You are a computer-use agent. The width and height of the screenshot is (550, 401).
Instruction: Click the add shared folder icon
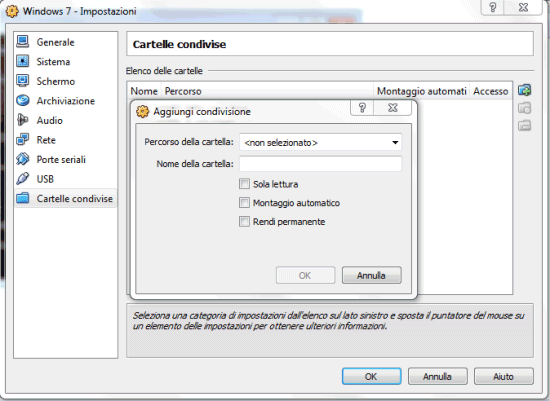click(x=524, y=90)
